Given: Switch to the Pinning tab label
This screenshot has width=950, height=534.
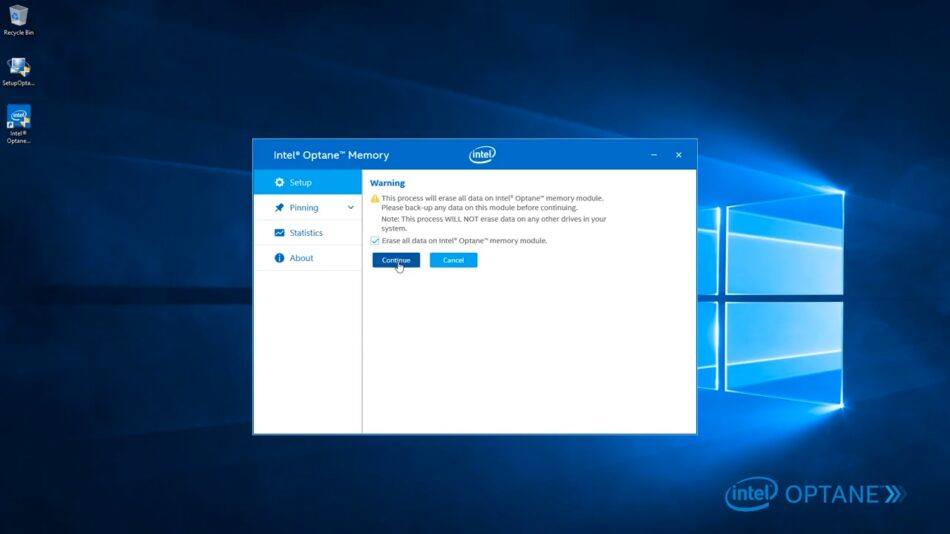Looking at the screenshot, I should point(304,207).
